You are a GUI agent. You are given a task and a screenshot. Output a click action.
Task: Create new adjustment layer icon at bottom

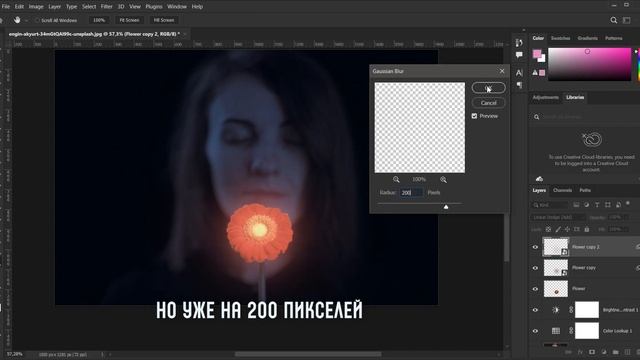coord(604,352)
